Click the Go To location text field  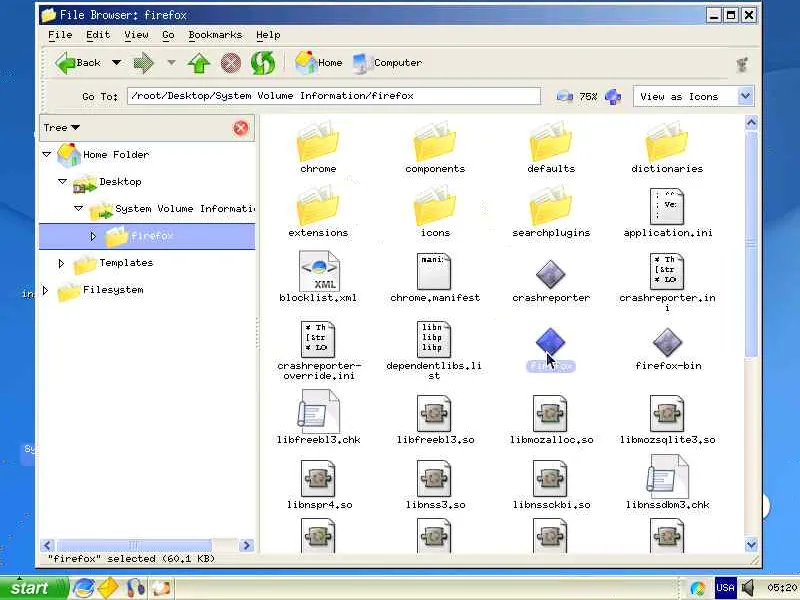[x=334, y=96]
